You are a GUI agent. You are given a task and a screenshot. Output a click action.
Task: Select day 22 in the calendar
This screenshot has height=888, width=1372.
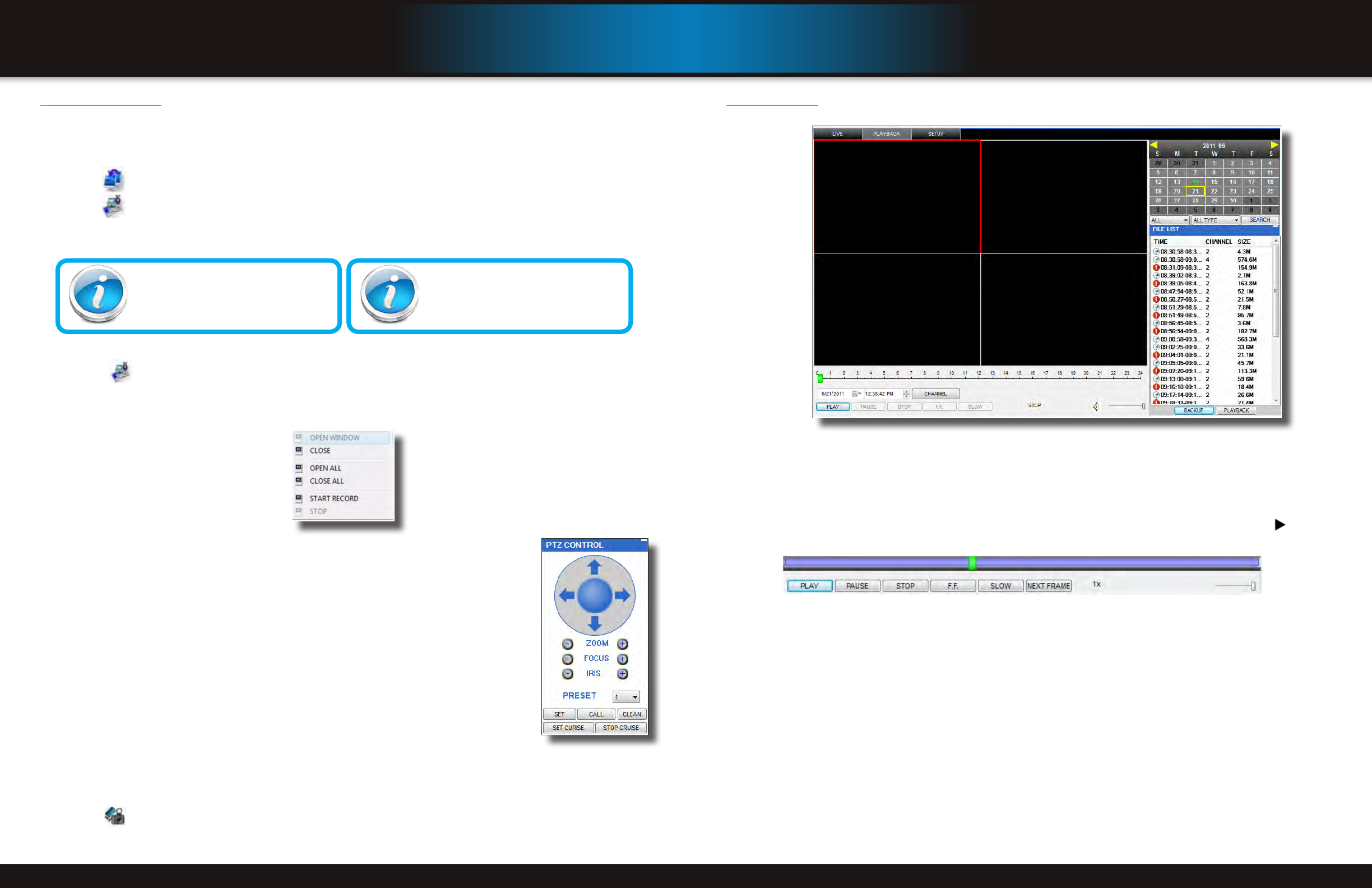pos(1214,191)
